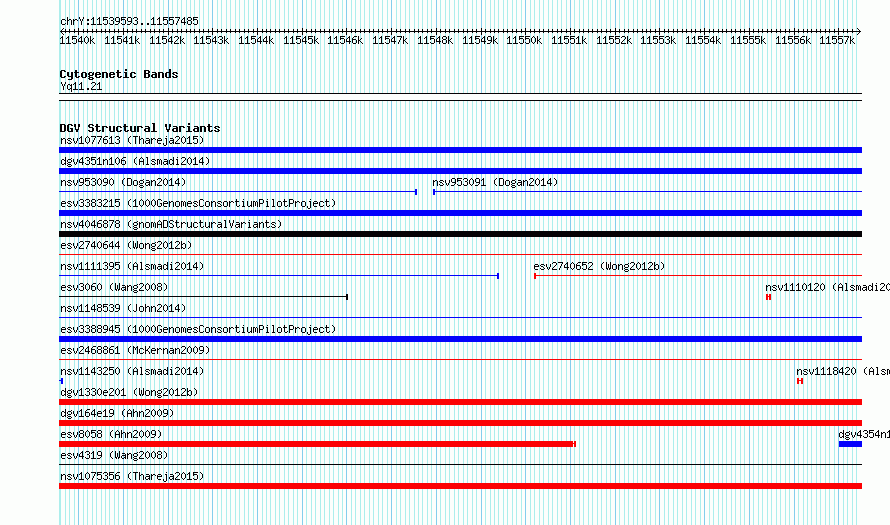Open esv3388945 (1000GenomesConsortiumPilotProject) label
Image resolution: width=890 pixels, height=525 pixels.
[x=198, y=329]
